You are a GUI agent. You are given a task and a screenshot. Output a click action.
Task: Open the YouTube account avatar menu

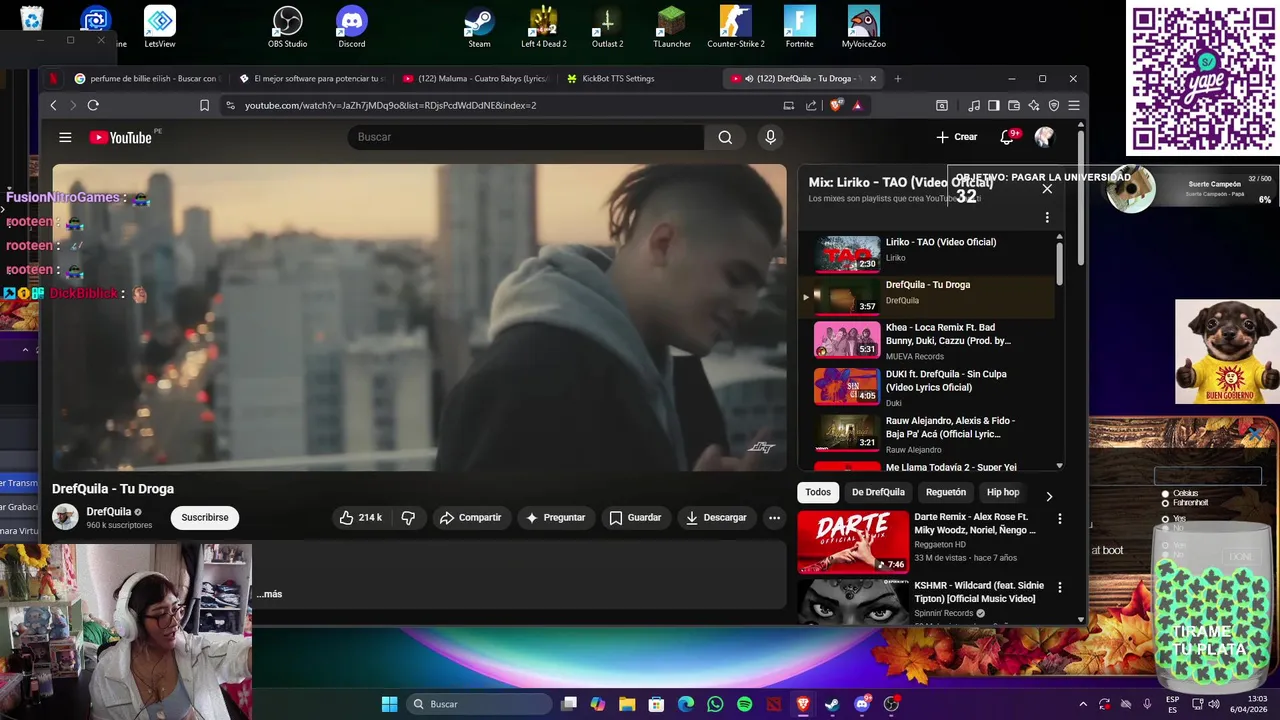click(x=1044, y=137)
